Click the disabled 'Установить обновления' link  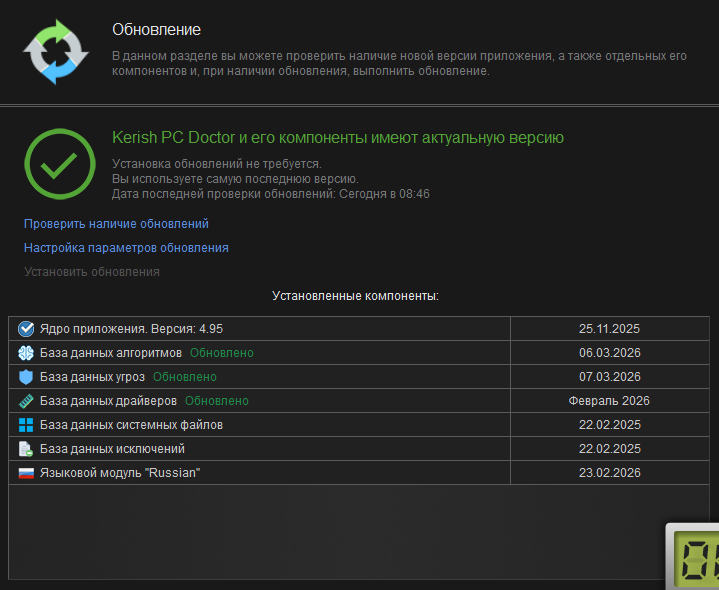click(92, 272)
